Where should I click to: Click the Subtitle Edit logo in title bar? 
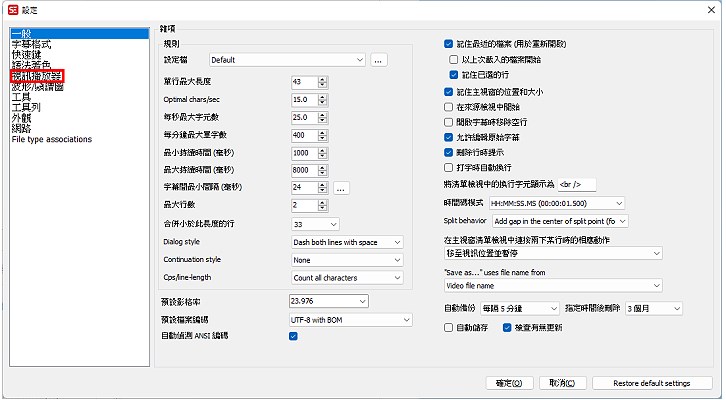click(x=11, y=8)
